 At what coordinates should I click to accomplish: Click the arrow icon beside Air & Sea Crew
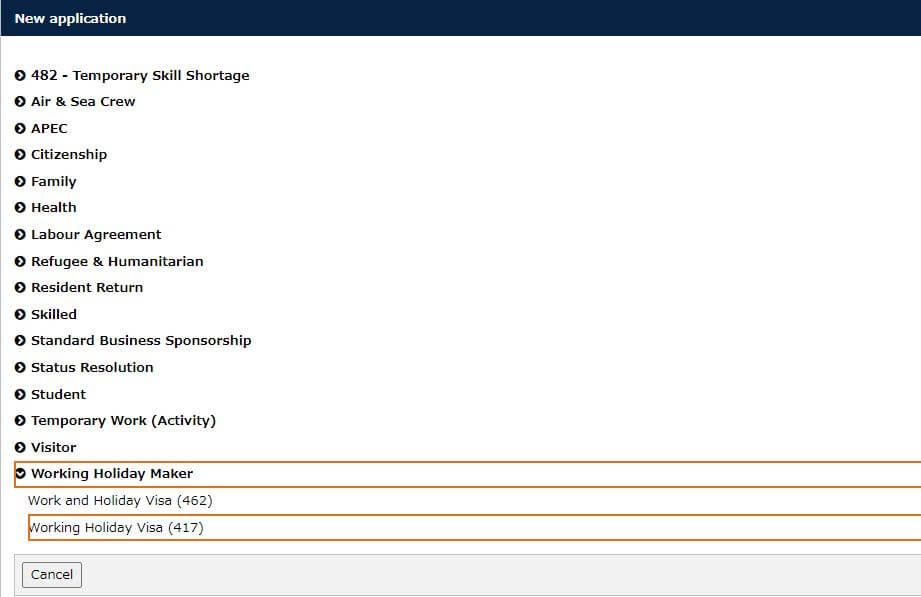pyautogui.click(x=20, y=102)
